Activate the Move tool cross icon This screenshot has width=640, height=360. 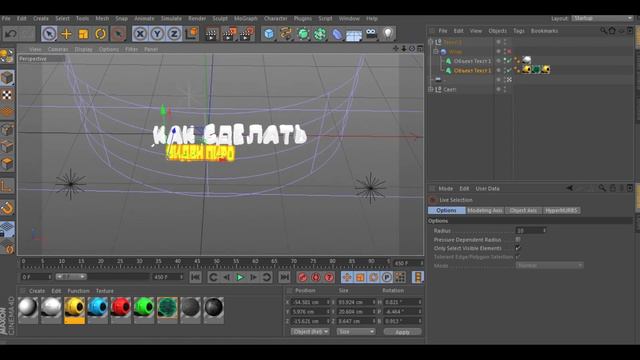(x=66, y=34)
